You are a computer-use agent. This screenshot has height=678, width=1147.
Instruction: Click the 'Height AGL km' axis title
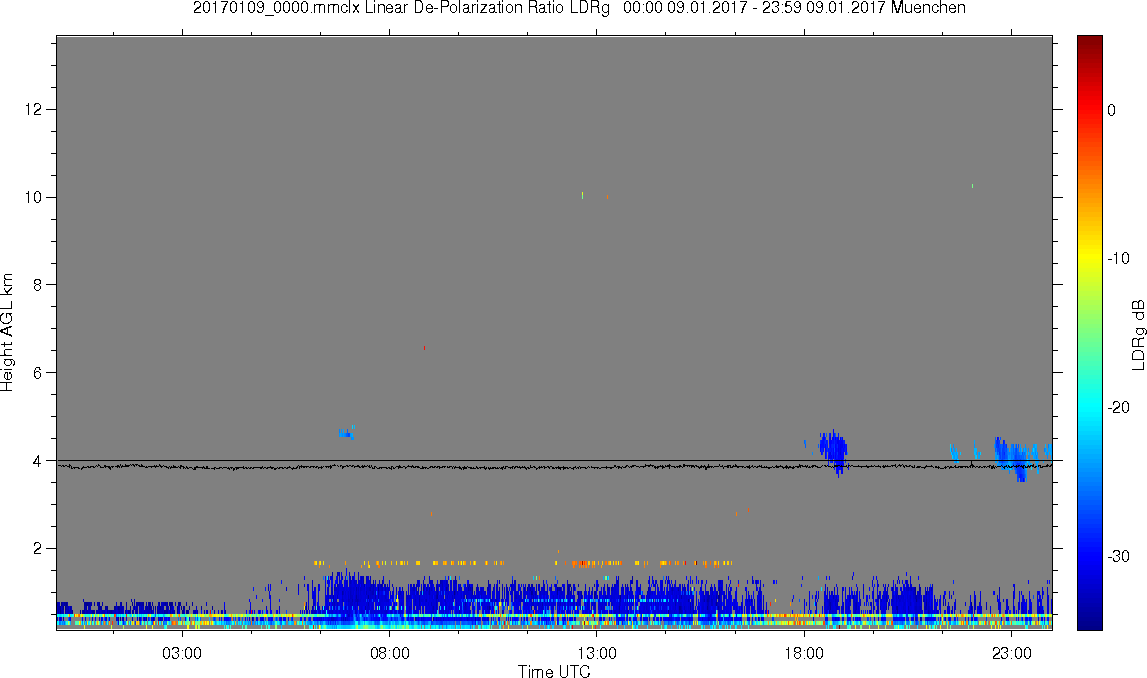coord(7,333)
